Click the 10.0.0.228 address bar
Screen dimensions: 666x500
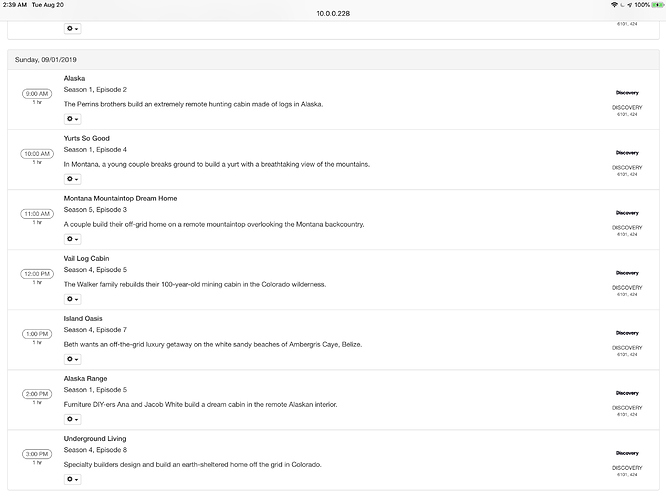pos(333,14)
